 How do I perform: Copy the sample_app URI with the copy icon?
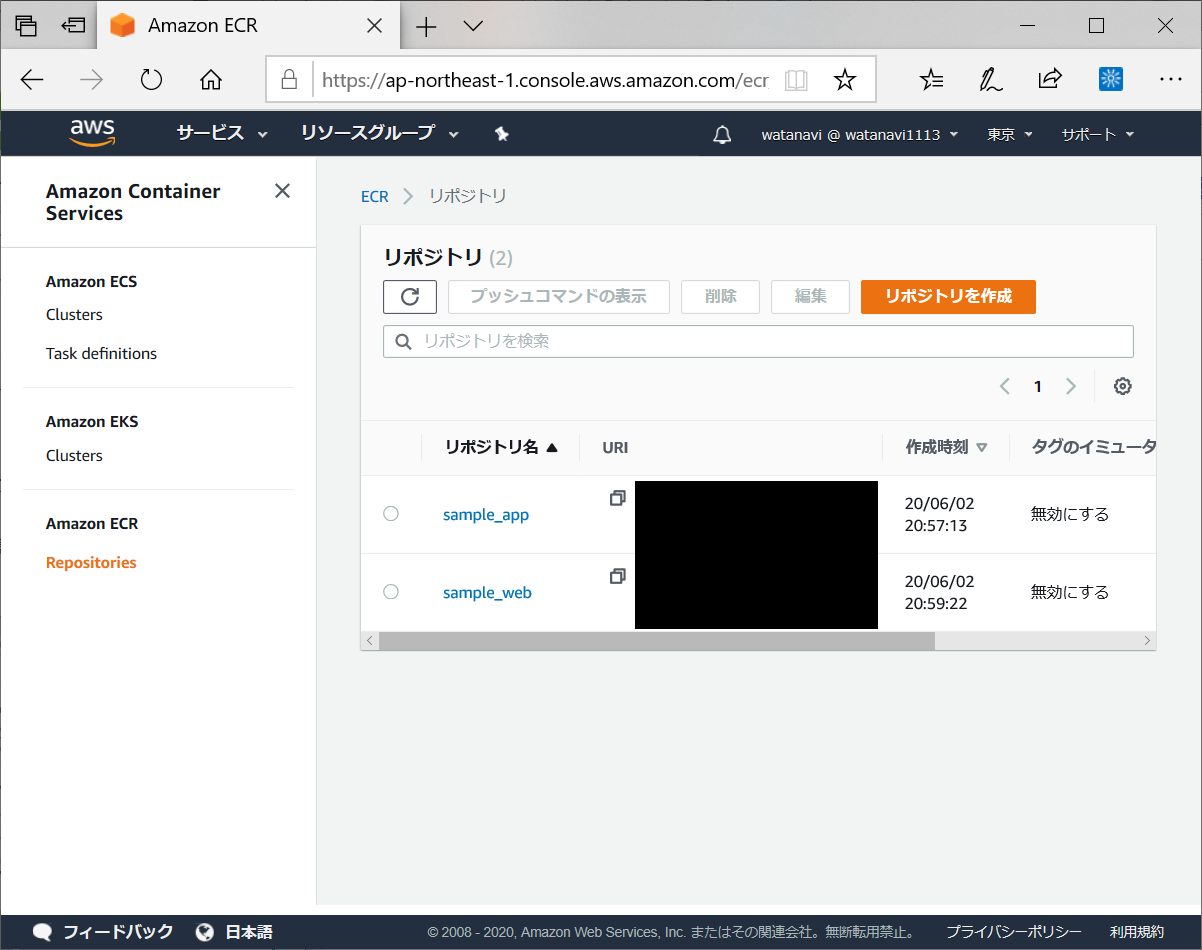pyautogui.click(x=617, y=498)
